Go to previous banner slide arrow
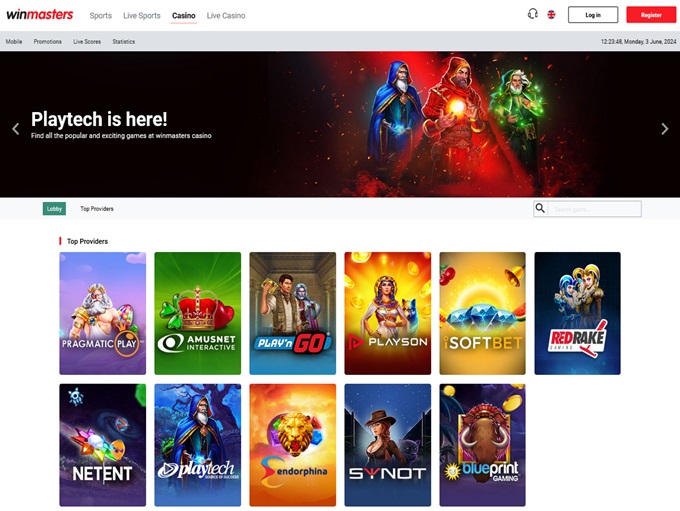Viewport: 680px width, 511px height. [15, 129]
